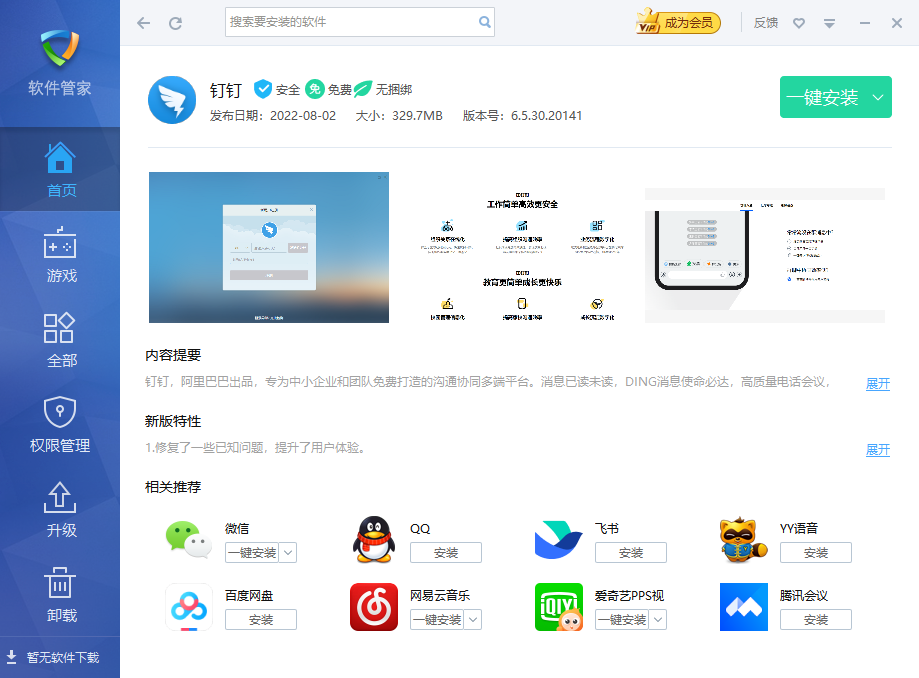Open the phone mockup screenshot thumbnail
This screenshot has width=919, height=678.
[765, 255]
